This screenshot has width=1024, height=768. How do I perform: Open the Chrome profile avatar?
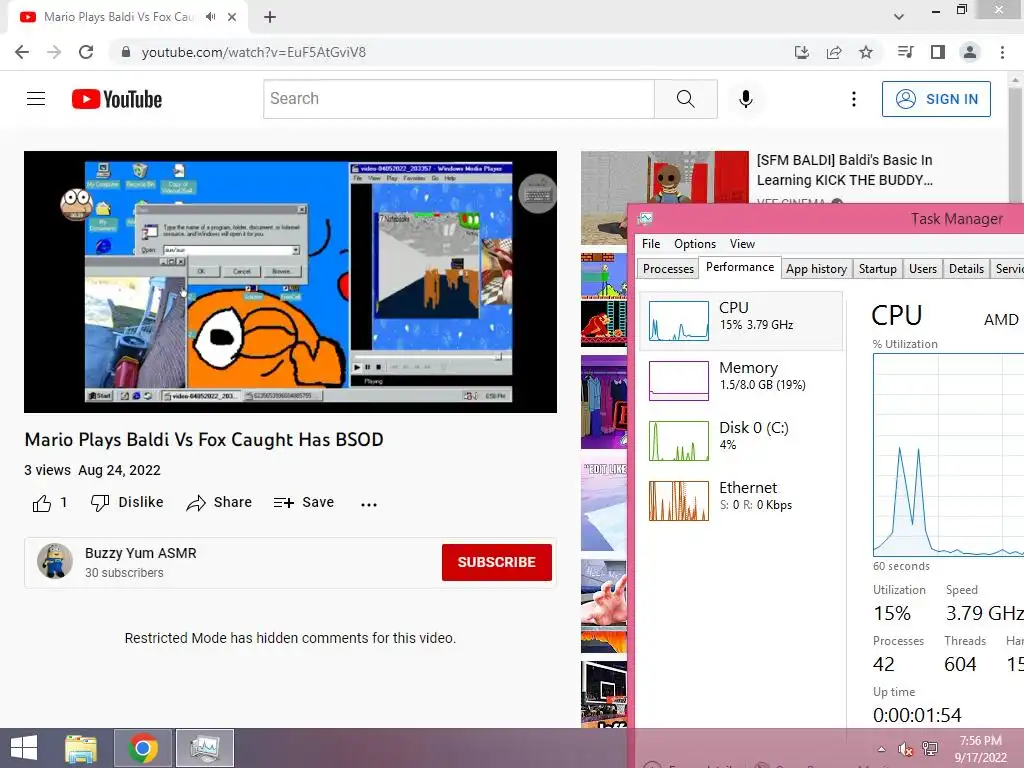coord(970,52)
